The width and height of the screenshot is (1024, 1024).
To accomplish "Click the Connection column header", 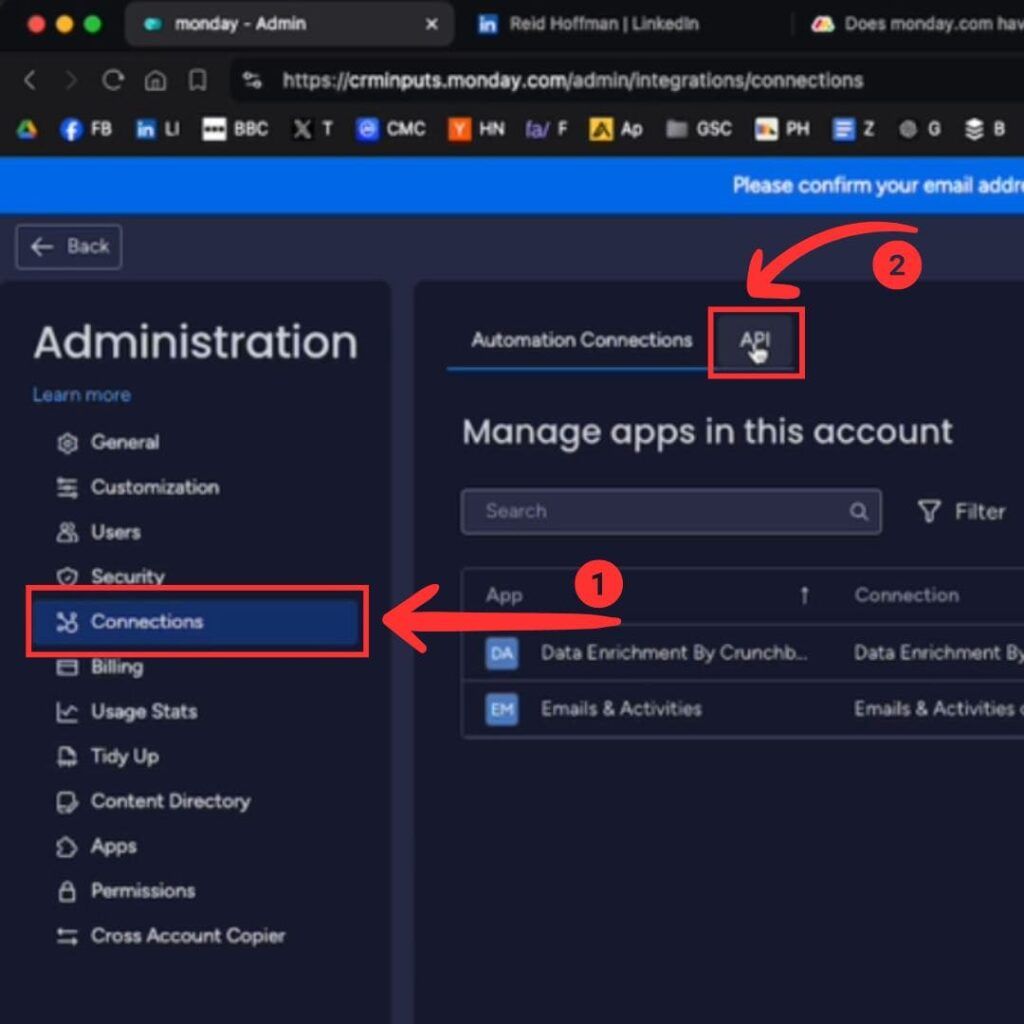I will (906, 595).
